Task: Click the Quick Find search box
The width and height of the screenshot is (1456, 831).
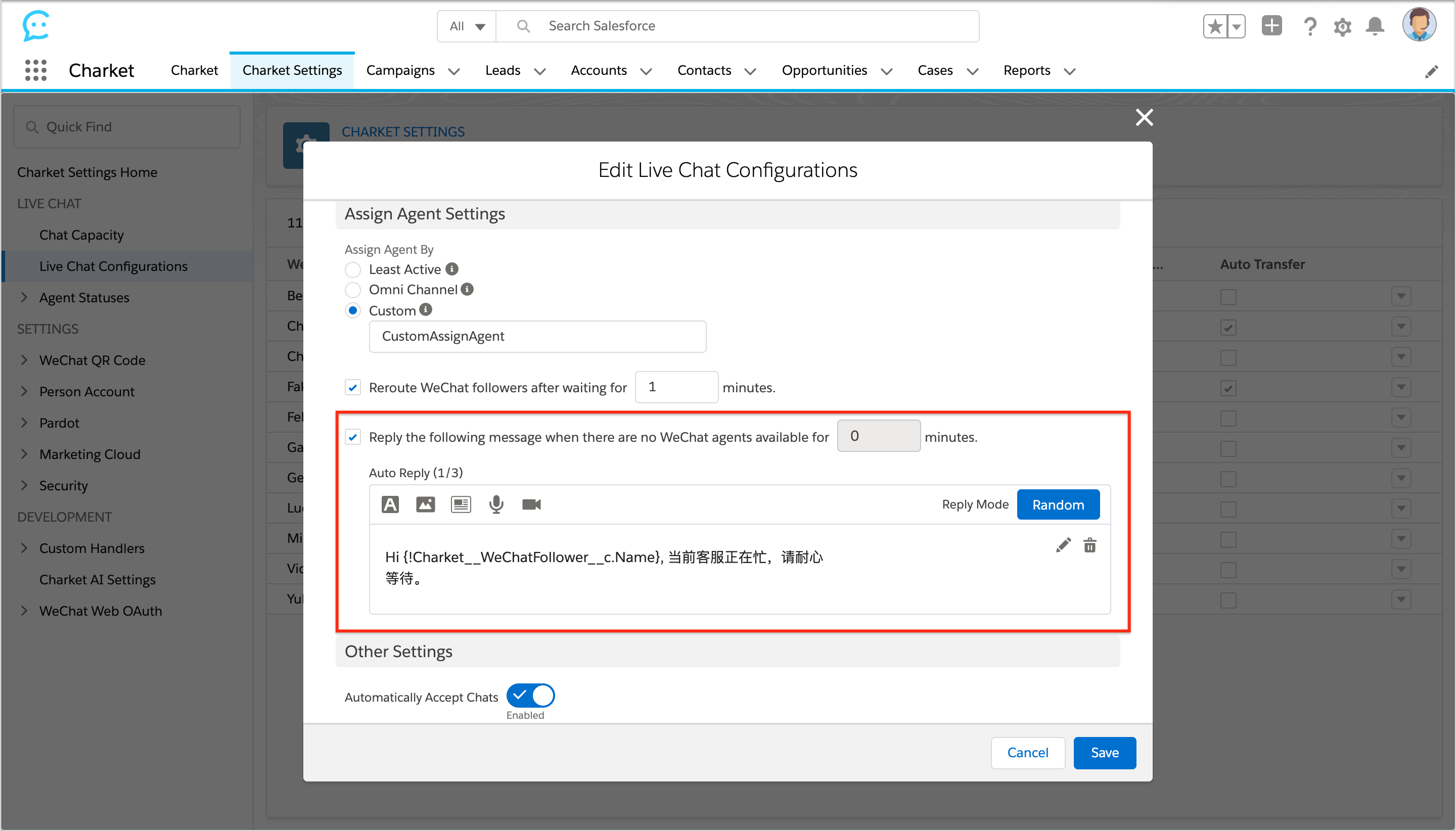Action: click(x=127, y=127)
